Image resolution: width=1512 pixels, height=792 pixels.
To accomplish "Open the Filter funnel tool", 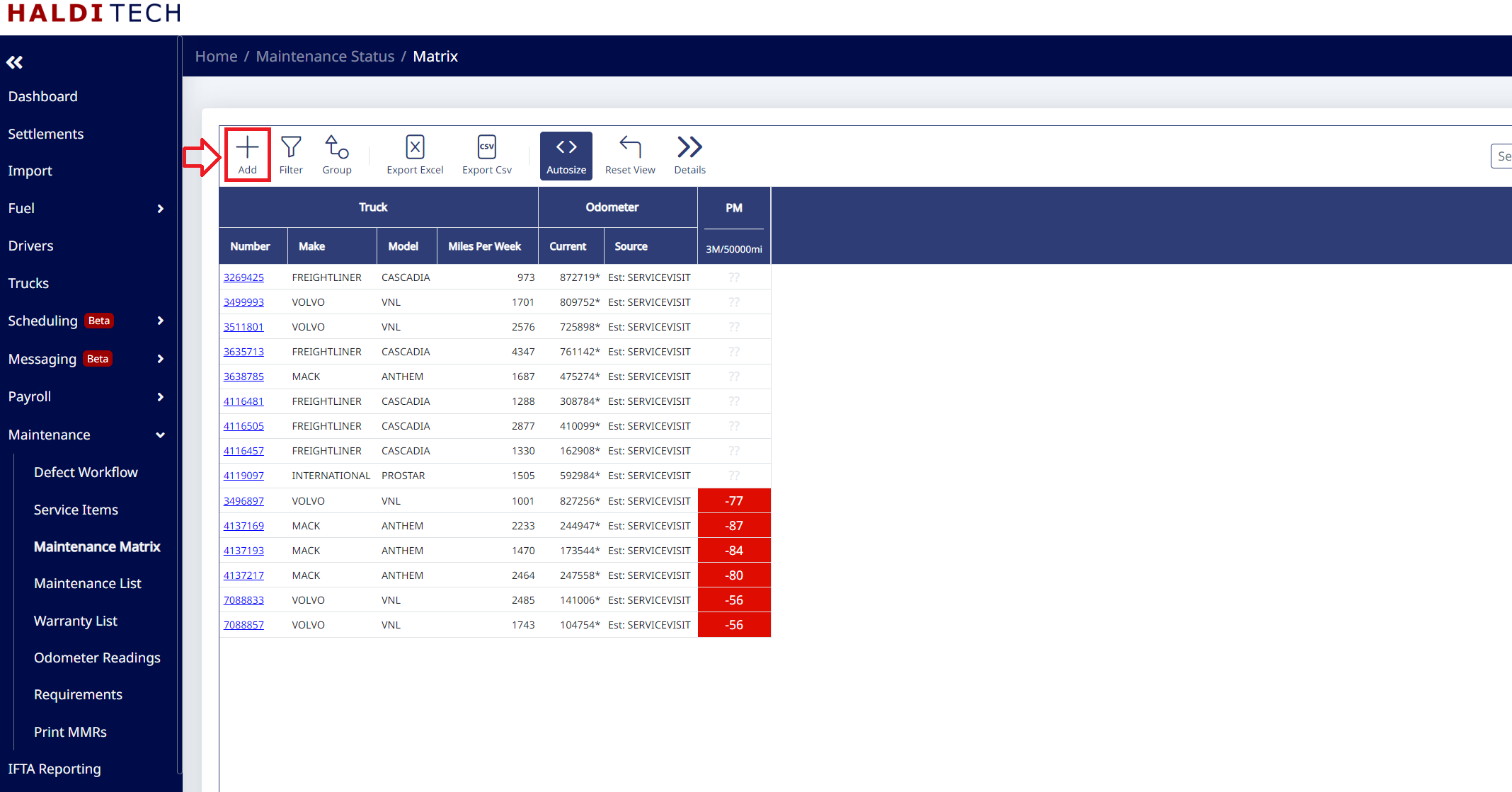I will tap(291, 147).
